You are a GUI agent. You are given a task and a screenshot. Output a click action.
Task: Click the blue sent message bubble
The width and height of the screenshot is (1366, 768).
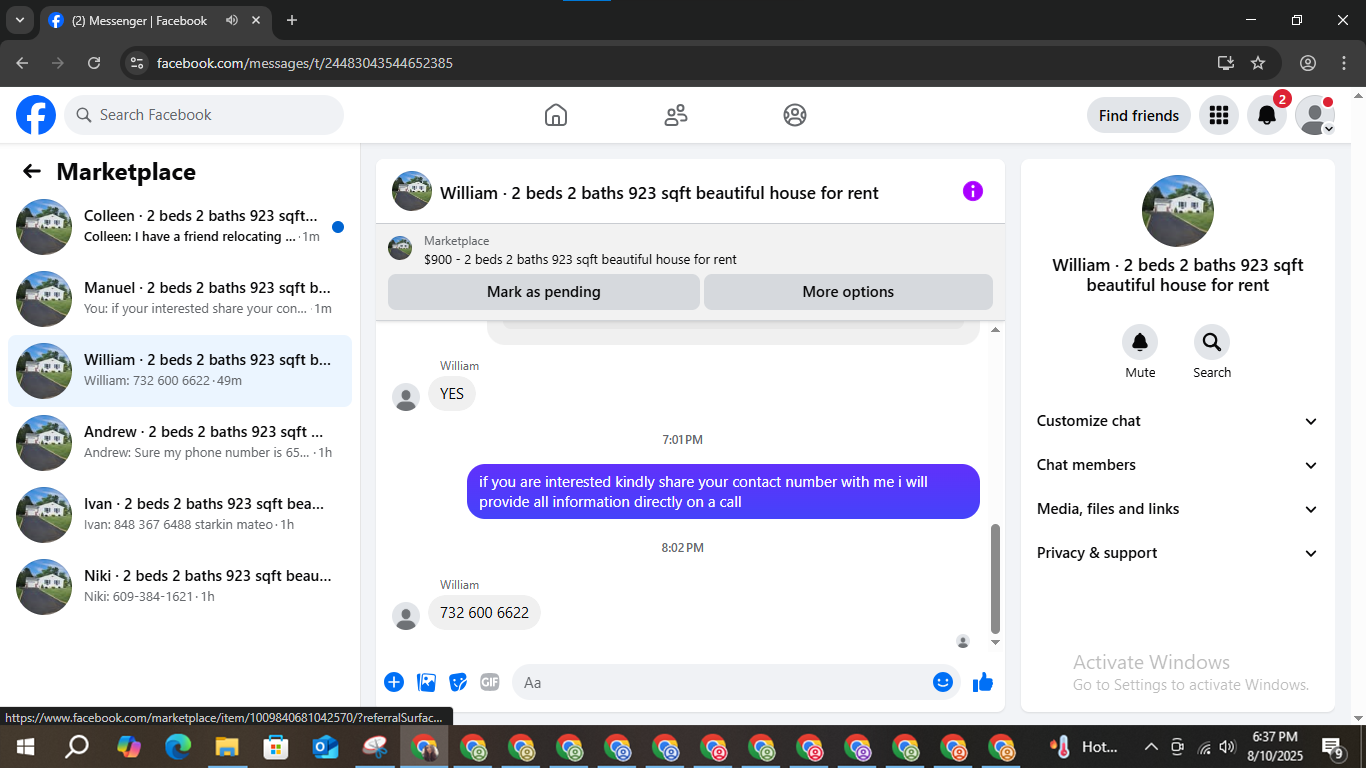723,491
